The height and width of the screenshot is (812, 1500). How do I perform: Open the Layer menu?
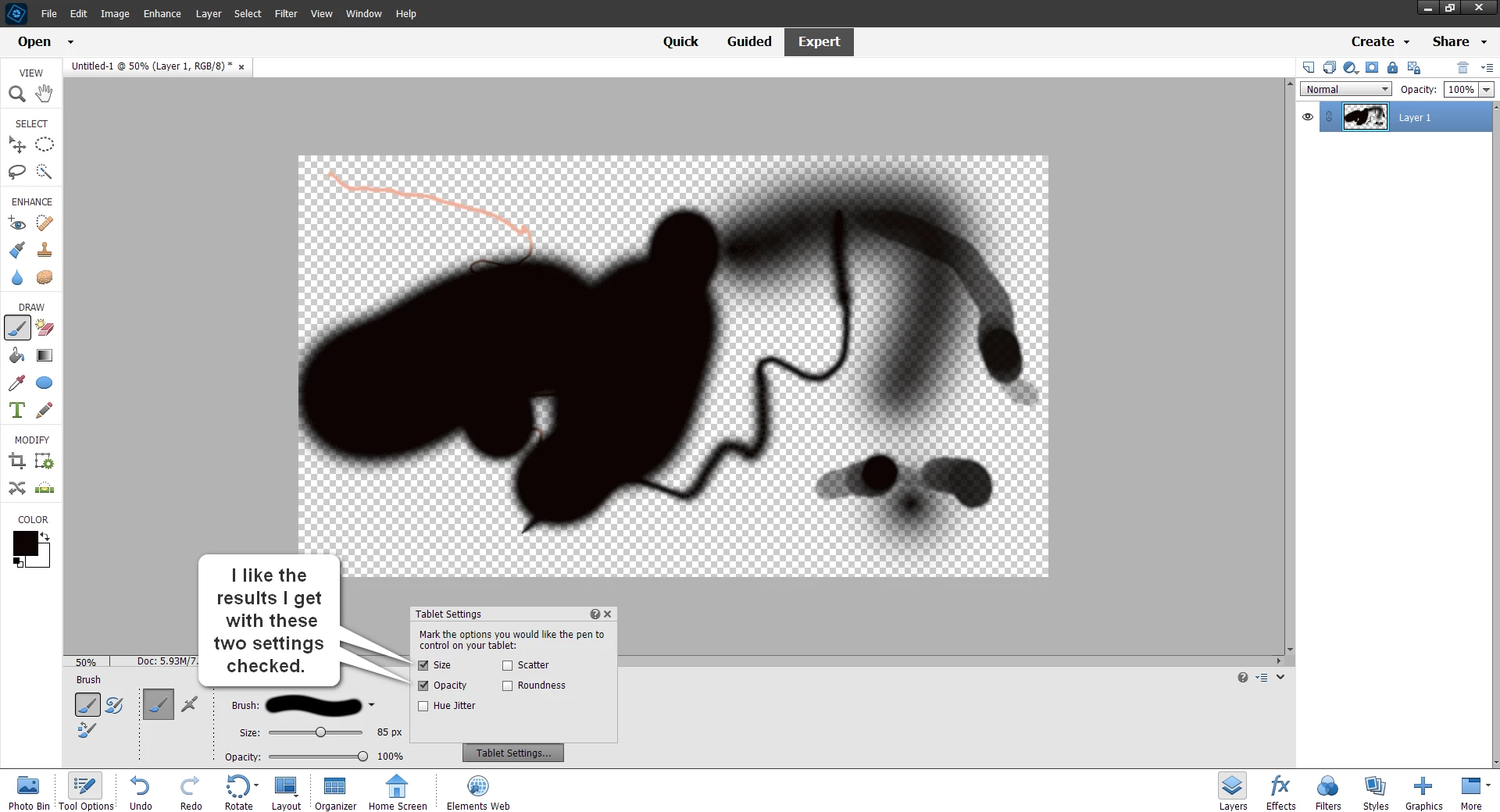[209, 14]
